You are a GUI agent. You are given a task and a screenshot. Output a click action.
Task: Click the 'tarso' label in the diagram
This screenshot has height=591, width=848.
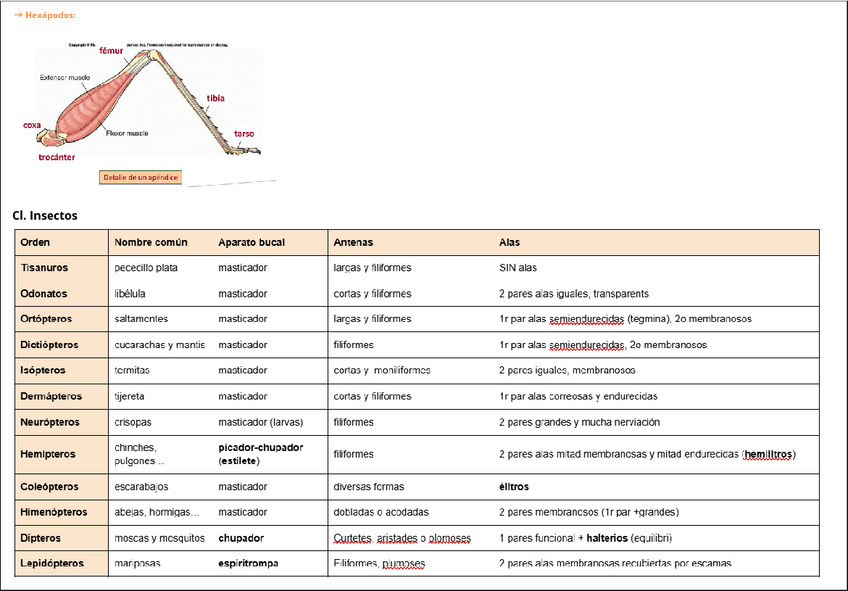point(244,134)
